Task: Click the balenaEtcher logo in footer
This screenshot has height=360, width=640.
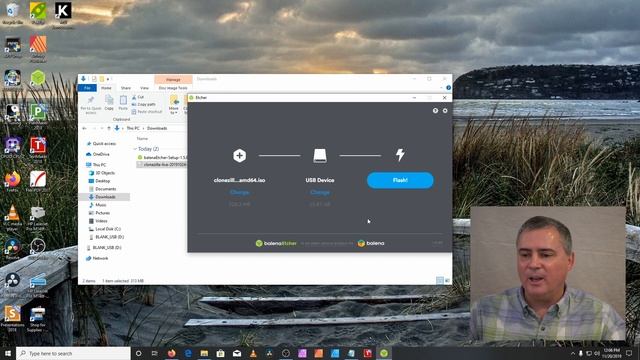Action: tap(276, 243)
